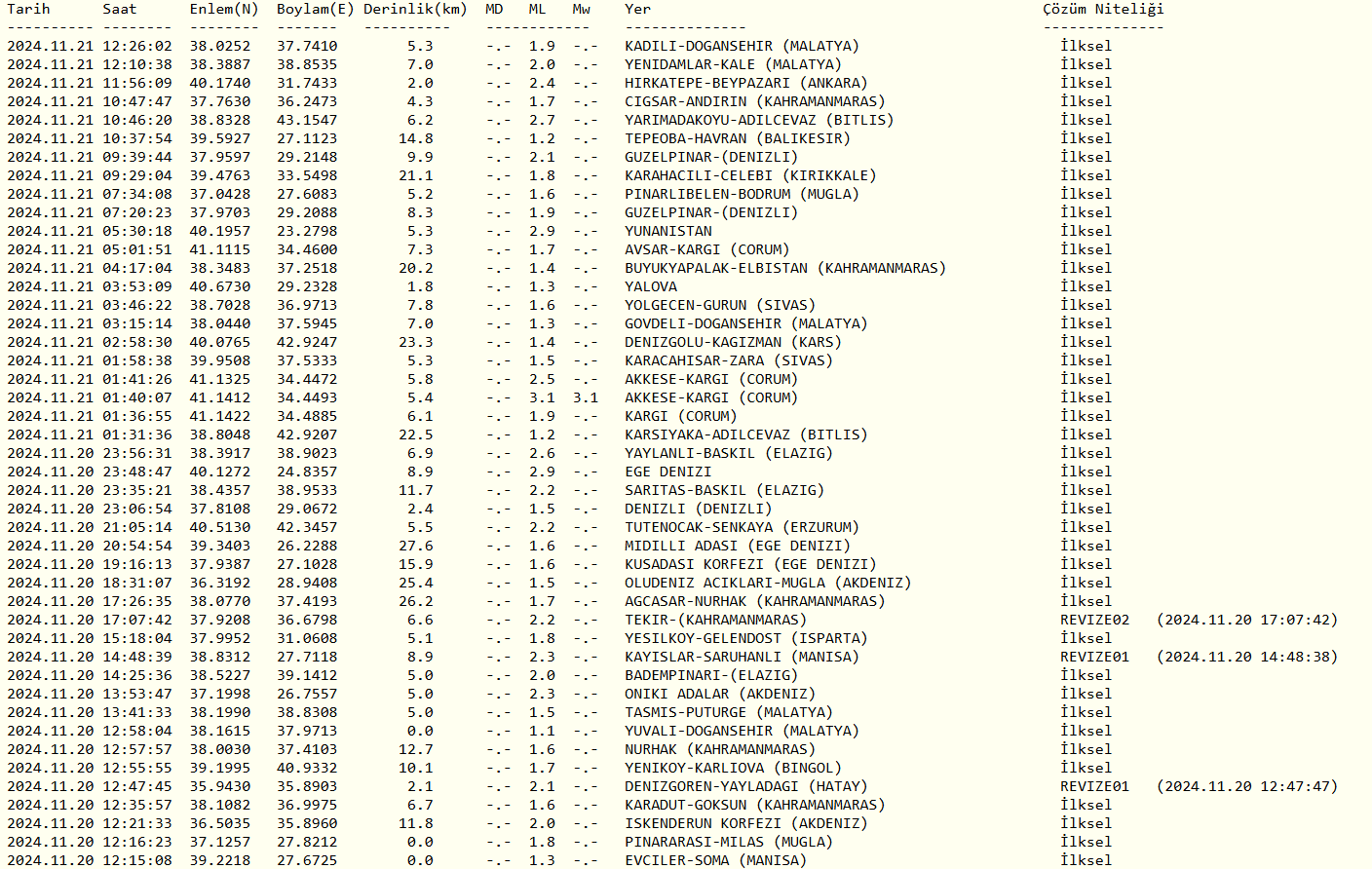The image size is (1372, 869).
Task: Click the 'Yer' column header
Action: tap(637, 9)
